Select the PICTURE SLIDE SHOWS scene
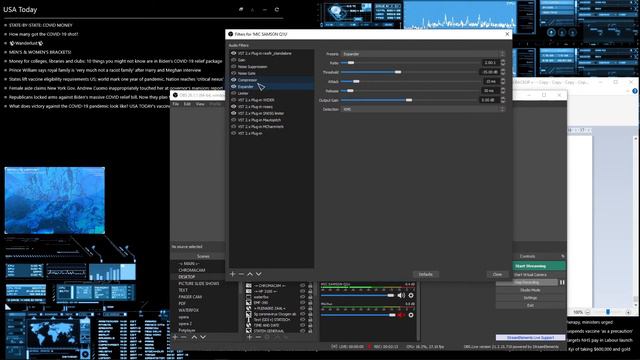The height and width of the screenshot is (360, 640). pos(199,283)
